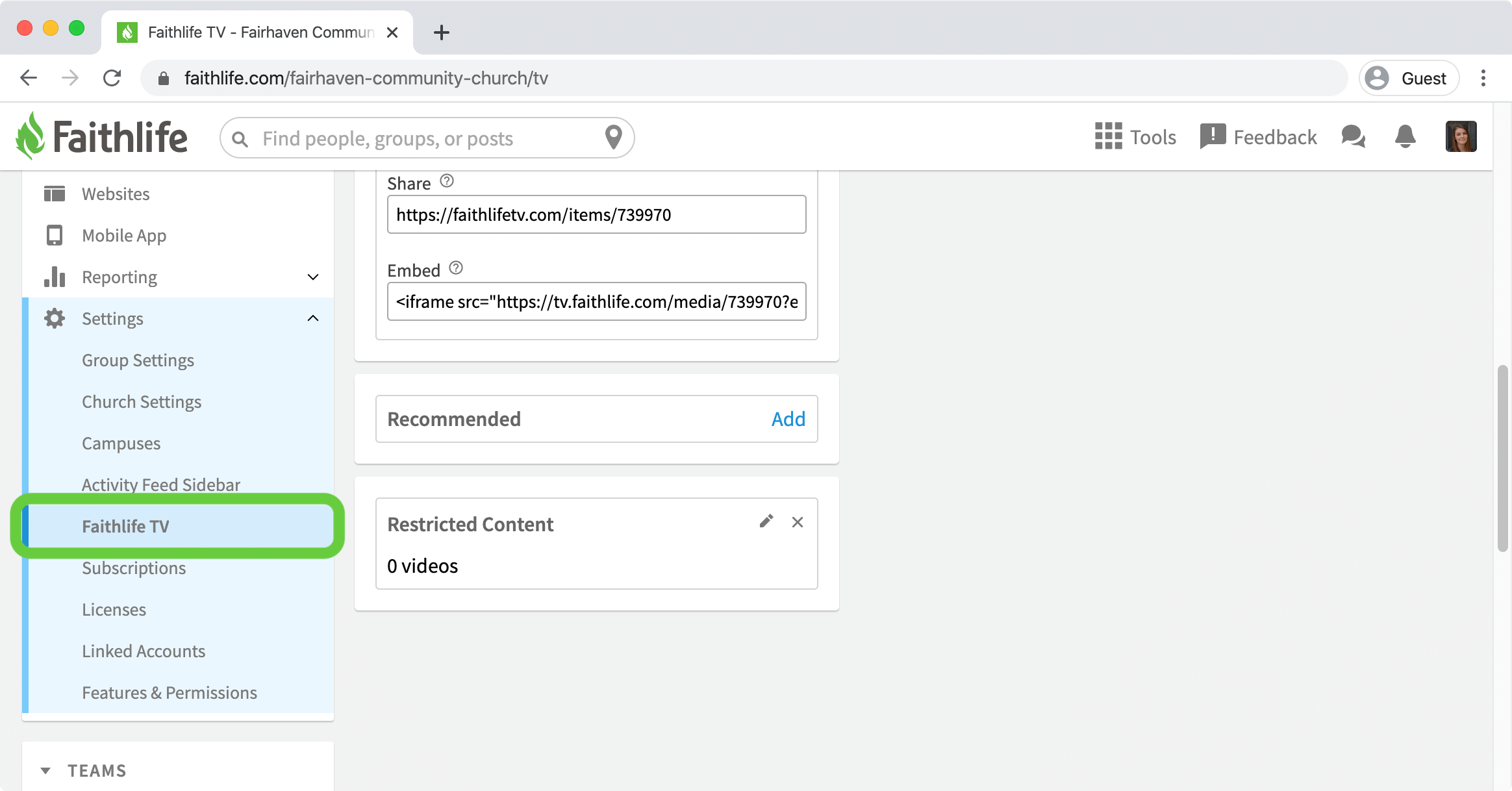Click the Recommended heading
Screen dimensions: 1512x791
(454, 419)
